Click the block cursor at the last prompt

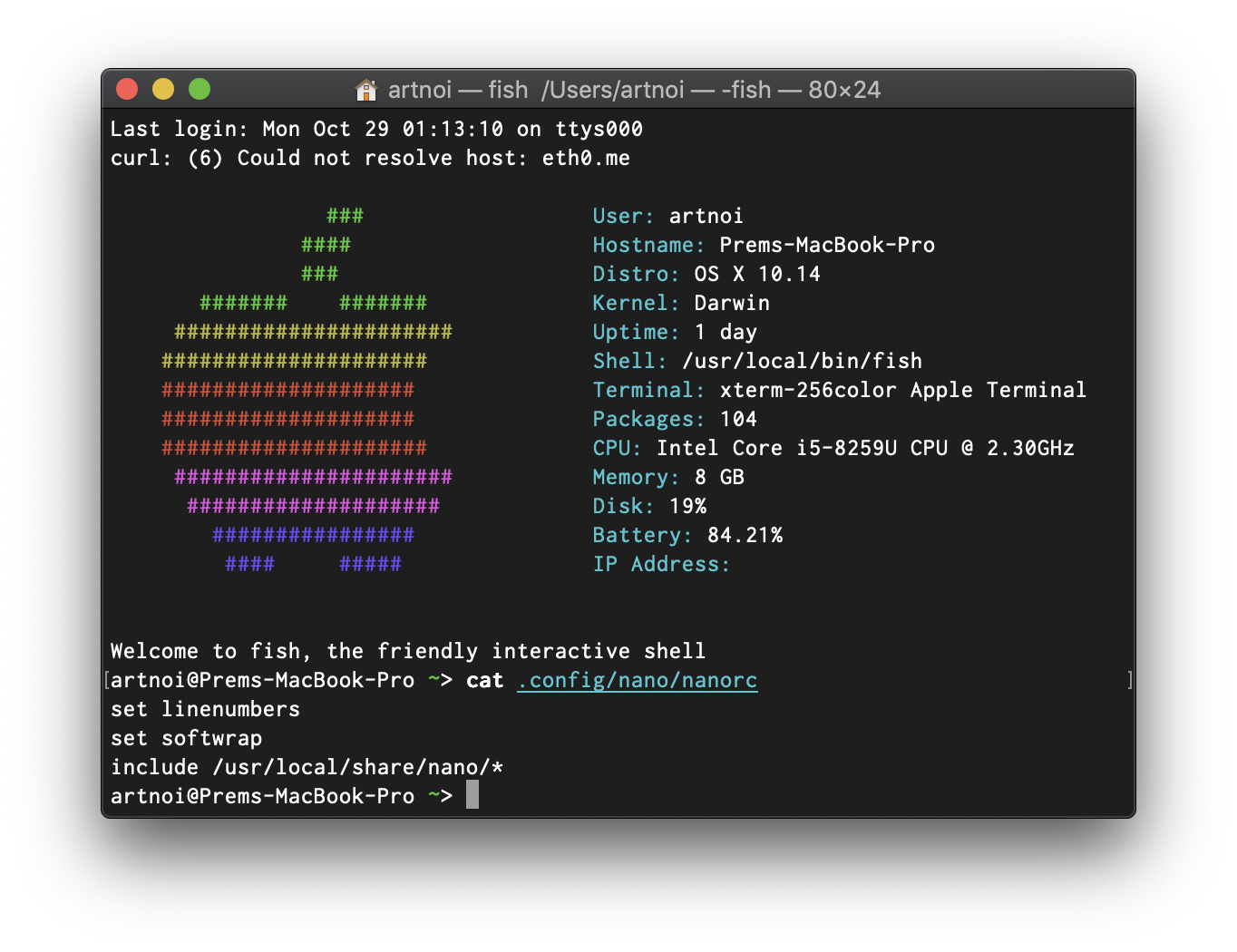472,795
